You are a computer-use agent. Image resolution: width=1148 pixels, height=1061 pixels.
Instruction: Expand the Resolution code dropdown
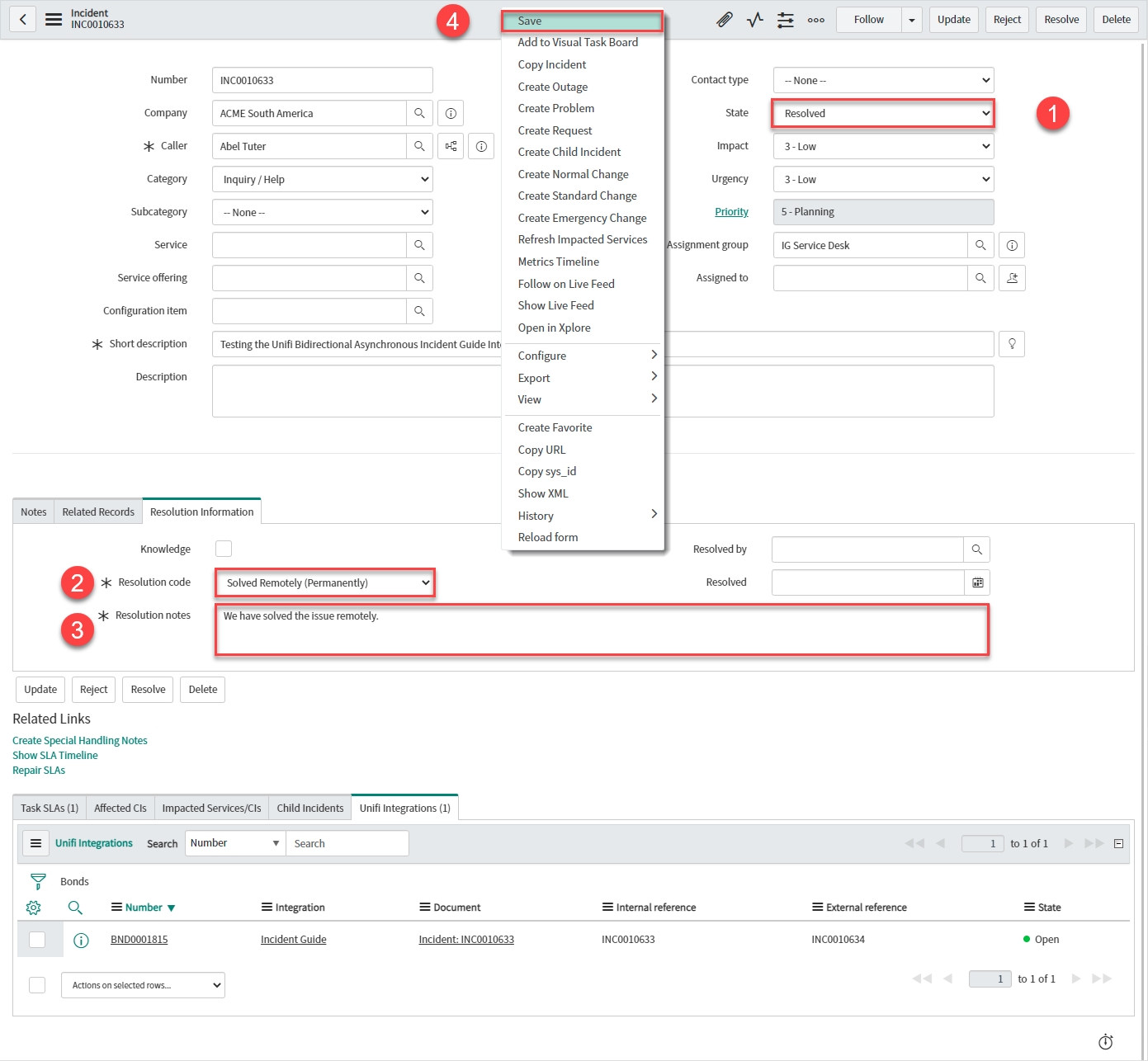(x=324, y=582)
